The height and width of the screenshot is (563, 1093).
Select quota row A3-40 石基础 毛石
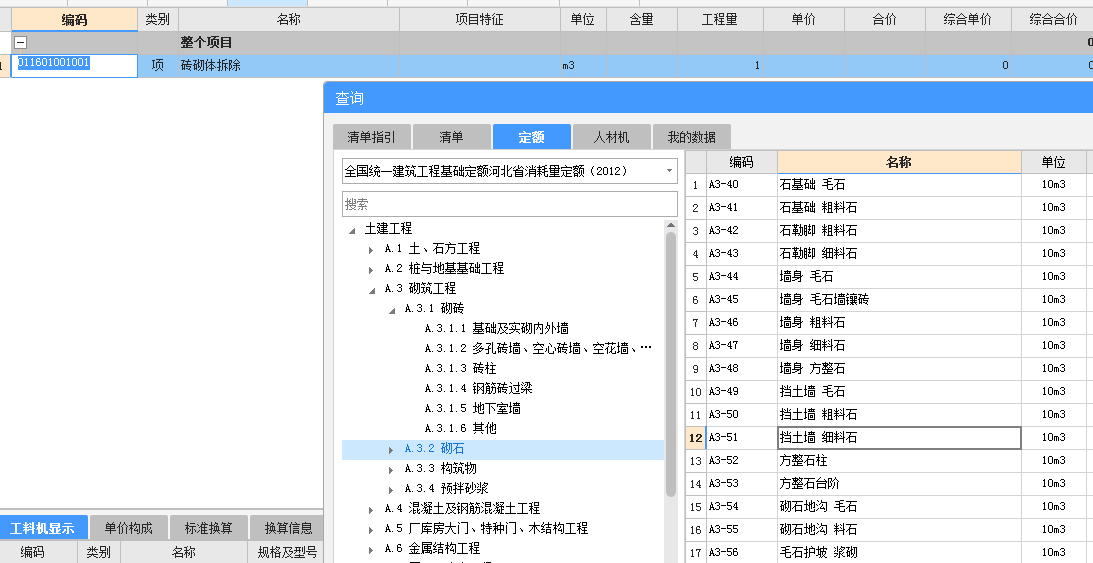pyautogui.click(x=889, y=185)
